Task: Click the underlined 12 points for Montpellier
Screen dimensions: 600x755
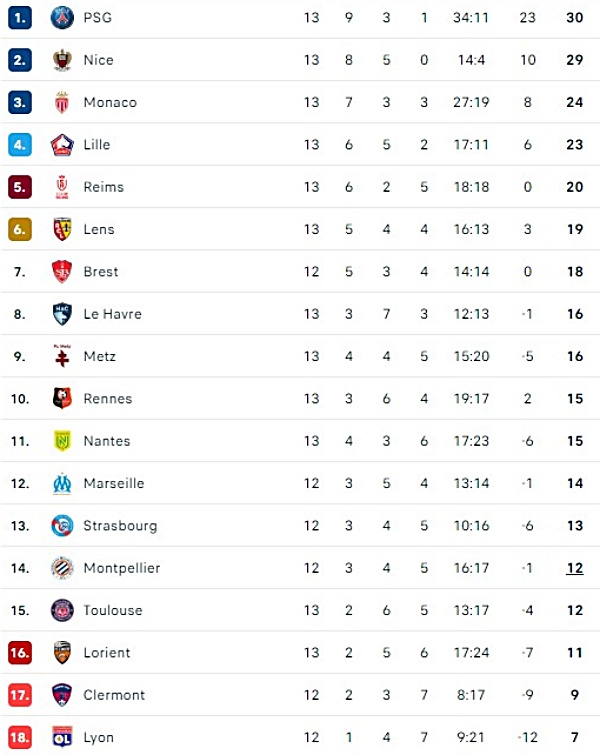Action: [574, 568]
